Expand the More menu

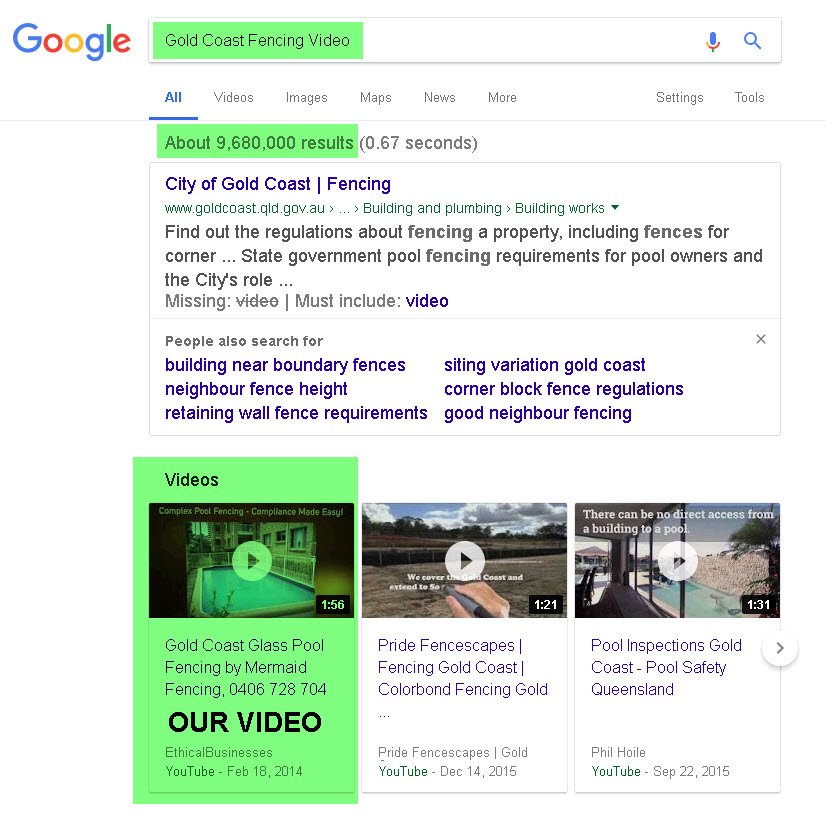(502, 97)
